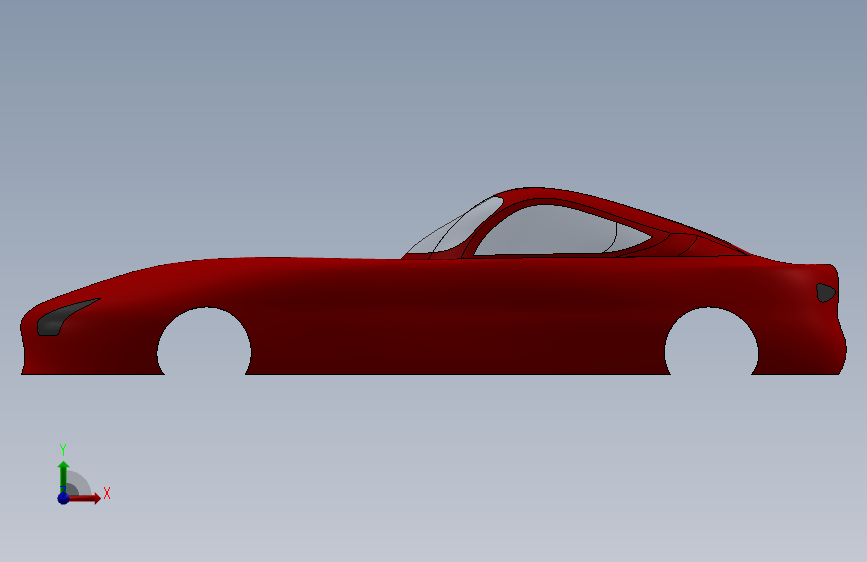Click the blue Z axis origin ball
Viewport: 867px width, 562px height.
point(63,498)
